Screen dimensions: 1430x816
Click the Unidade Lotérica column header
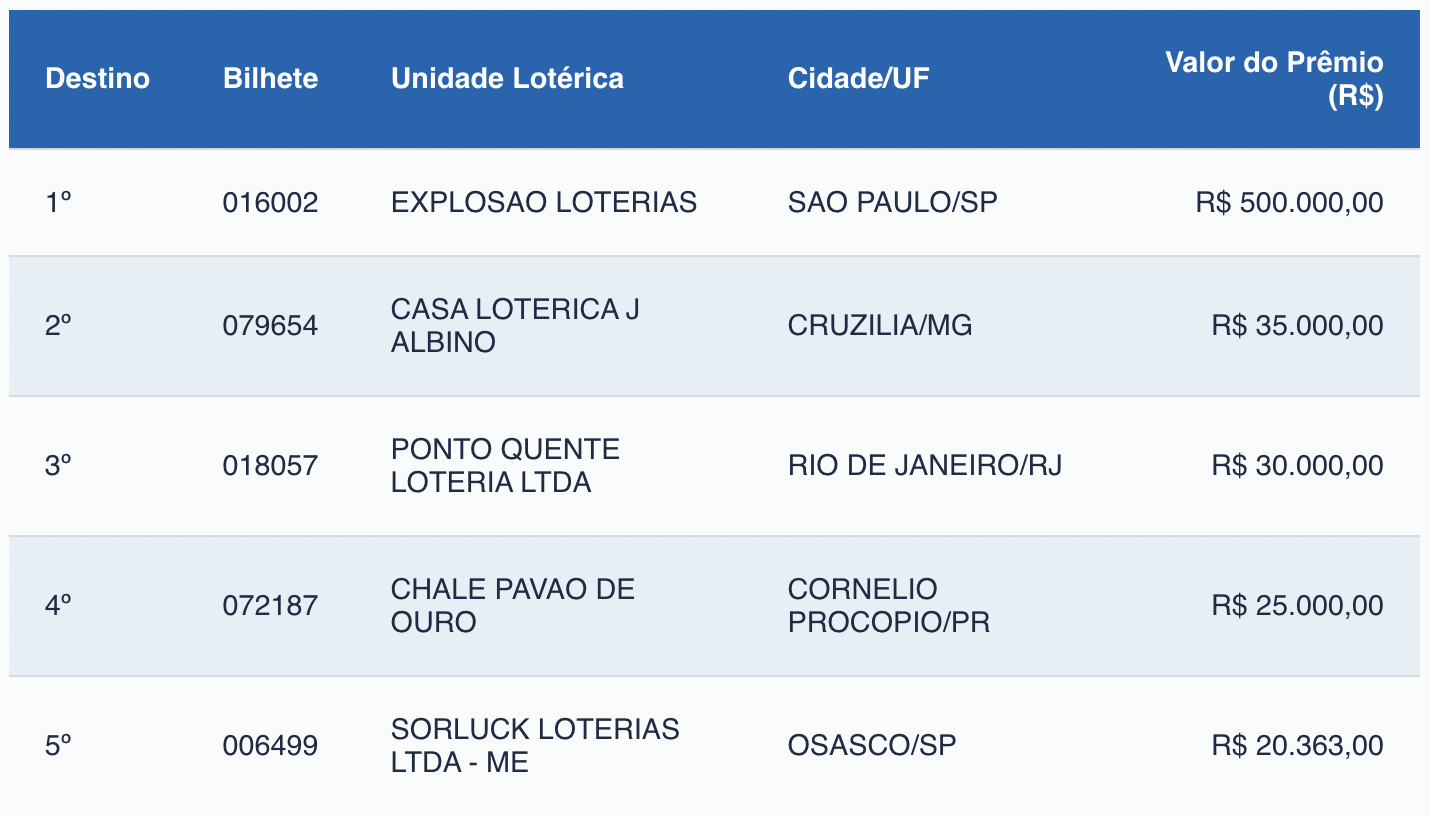tap(507, 78)
